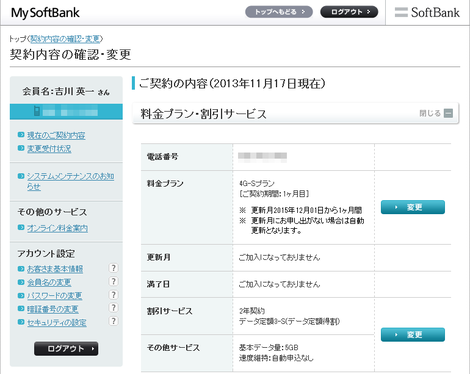This screenshot has height=374, width=470.
Task: Open パスワードの変更 link
Action: coord(55,296)
